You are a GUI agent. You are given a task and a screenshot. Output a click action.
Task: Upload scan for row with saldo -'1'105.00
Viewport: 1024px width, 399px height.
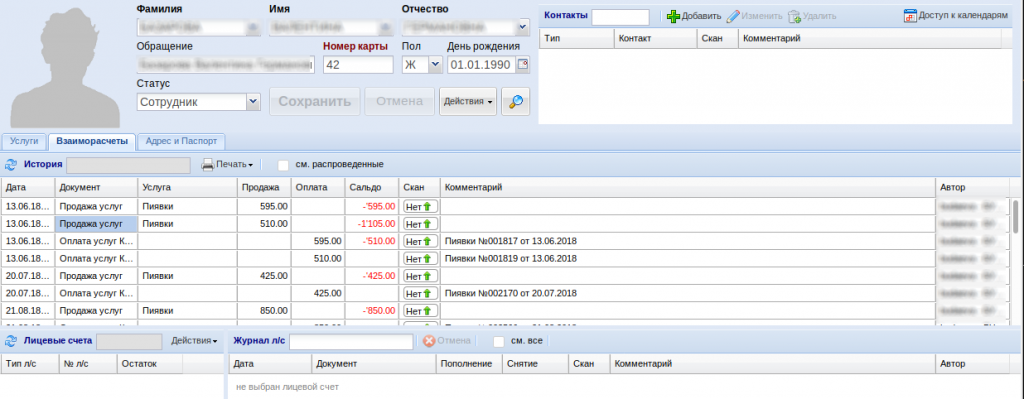pyautogui.click(x=421, y=224)
